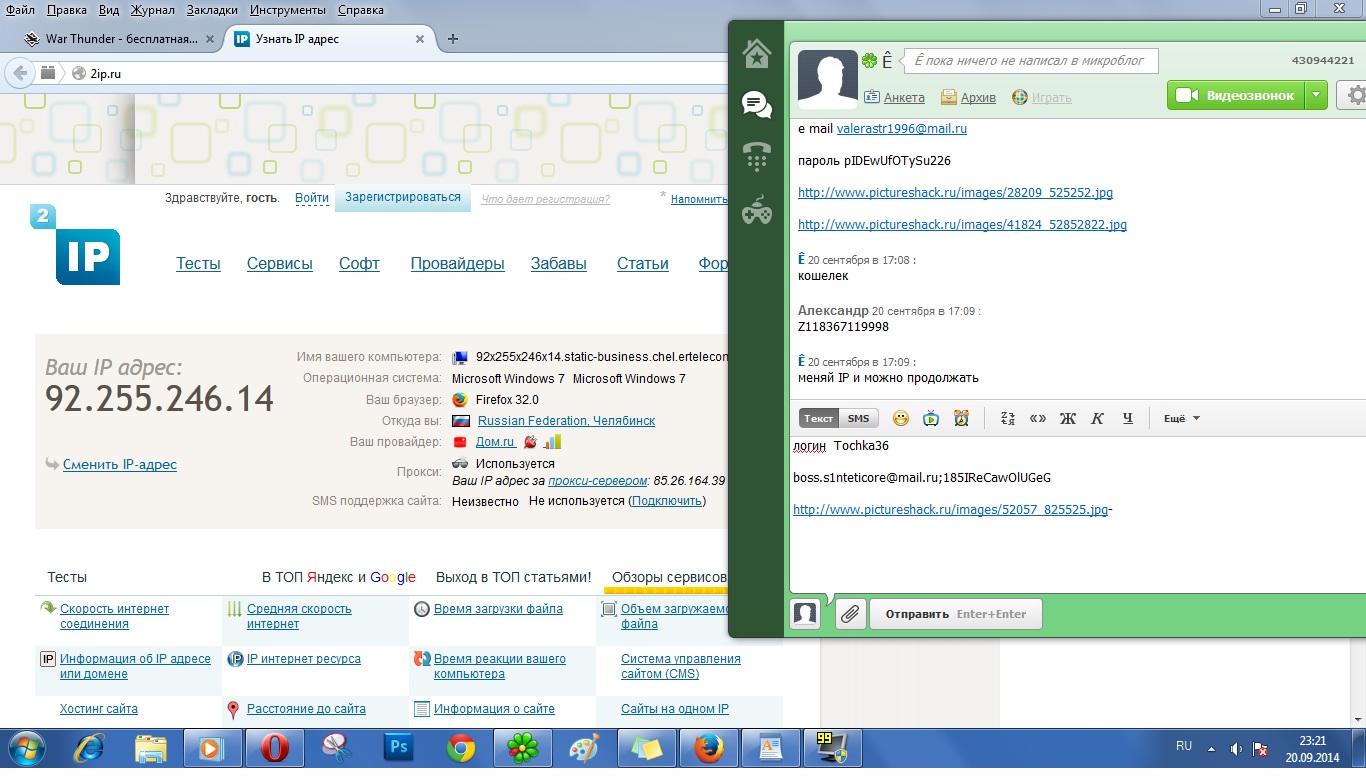Open Скорость интернет соединения test link
The image size is (1366, 780).
coord(114,616)
